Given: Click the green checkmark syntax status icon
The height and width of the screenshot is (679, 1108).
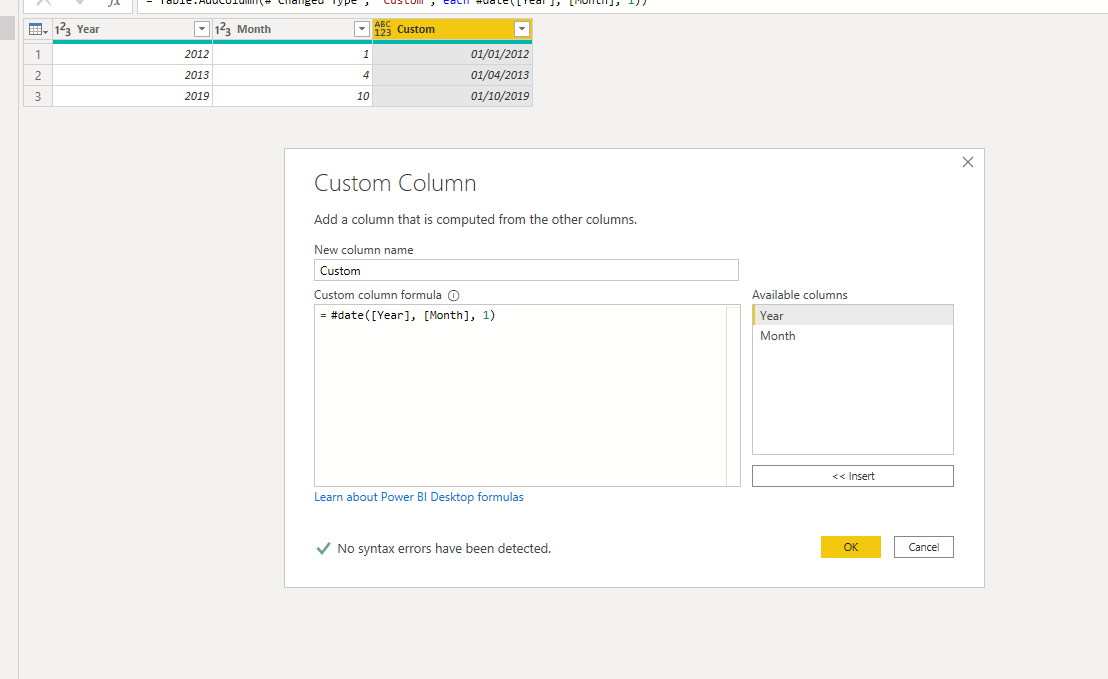Looking at the screenshot, I should [x=323, y=548].
